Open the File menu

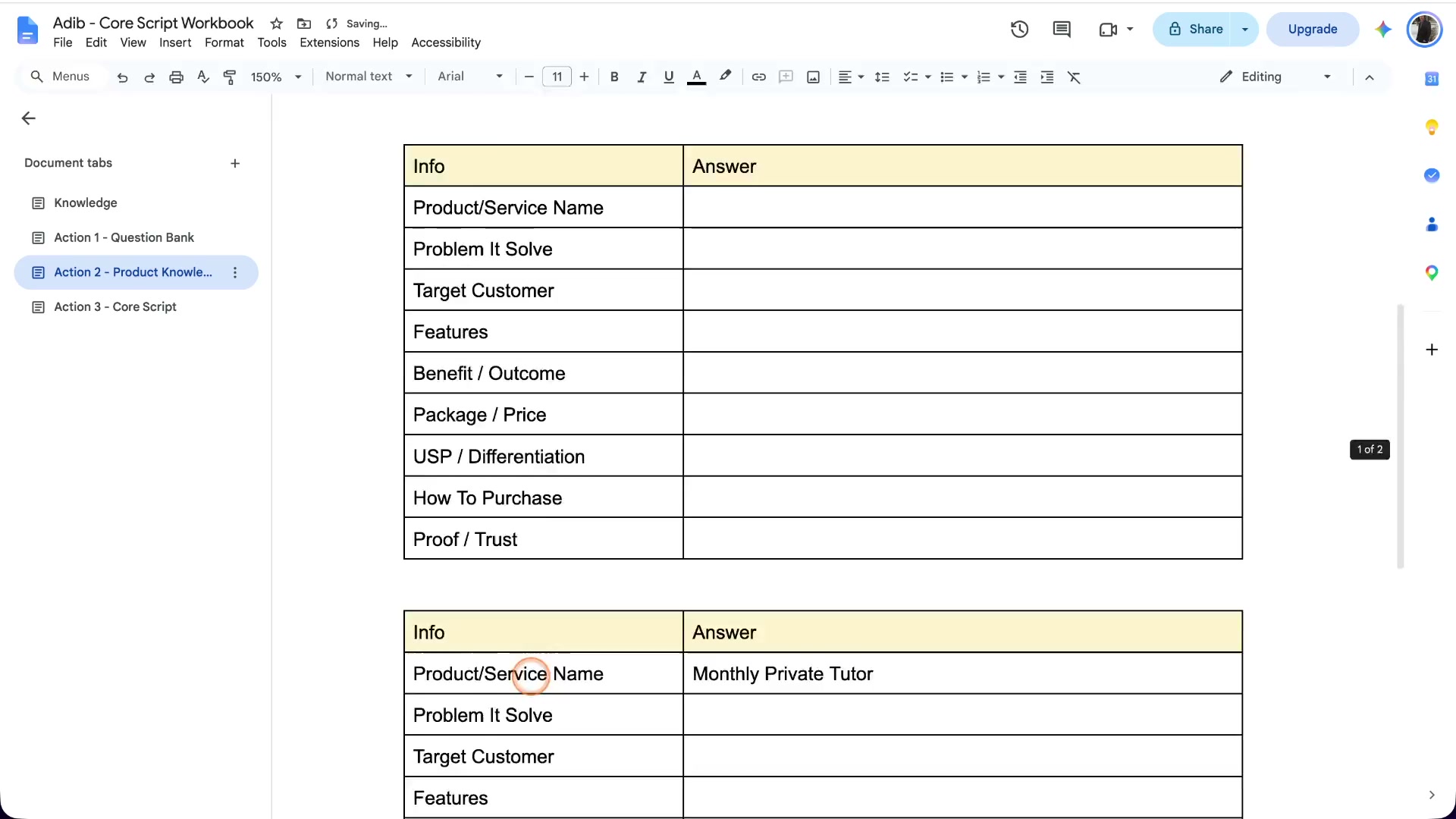(x=63, y=42)
